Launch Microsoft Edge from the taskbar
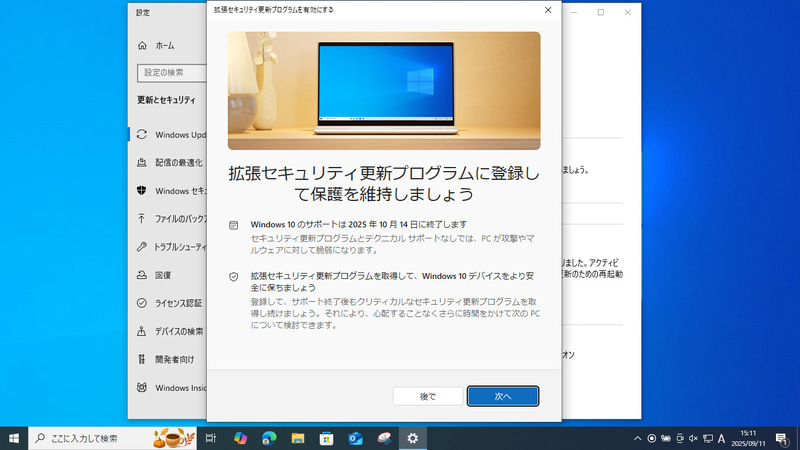The image size is (800, 450). click(x=269, y=438)
